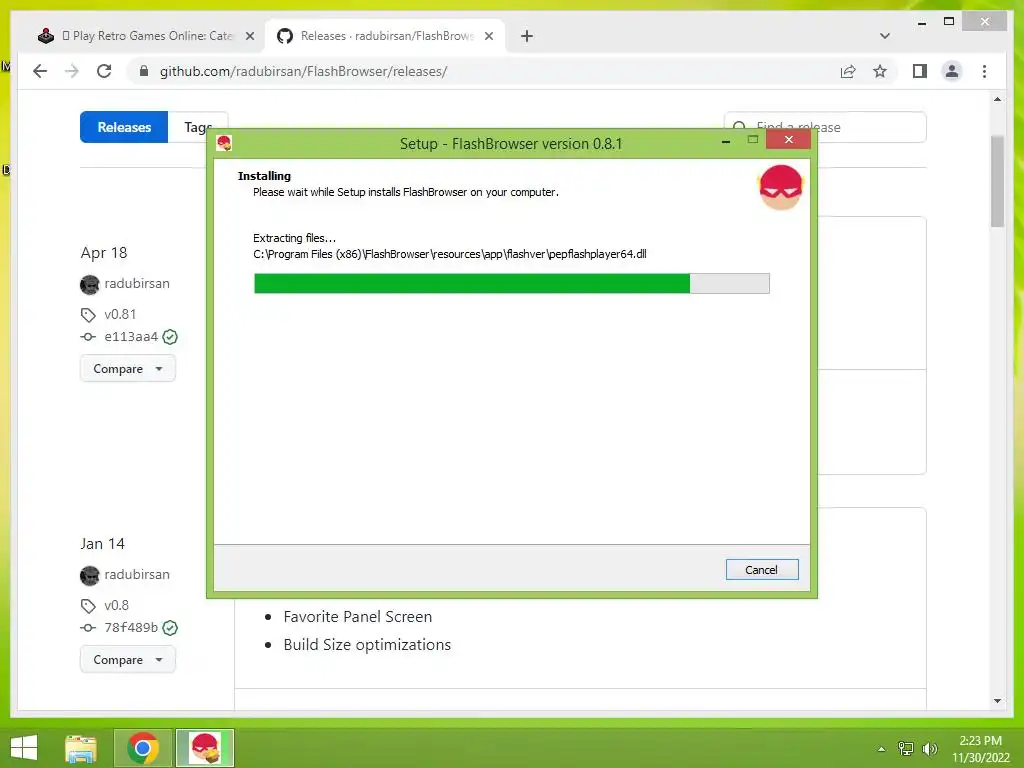Screen dimensions: 1024x768
Task: Click commit icon beside e113aa4
Action: pos(88,337)
